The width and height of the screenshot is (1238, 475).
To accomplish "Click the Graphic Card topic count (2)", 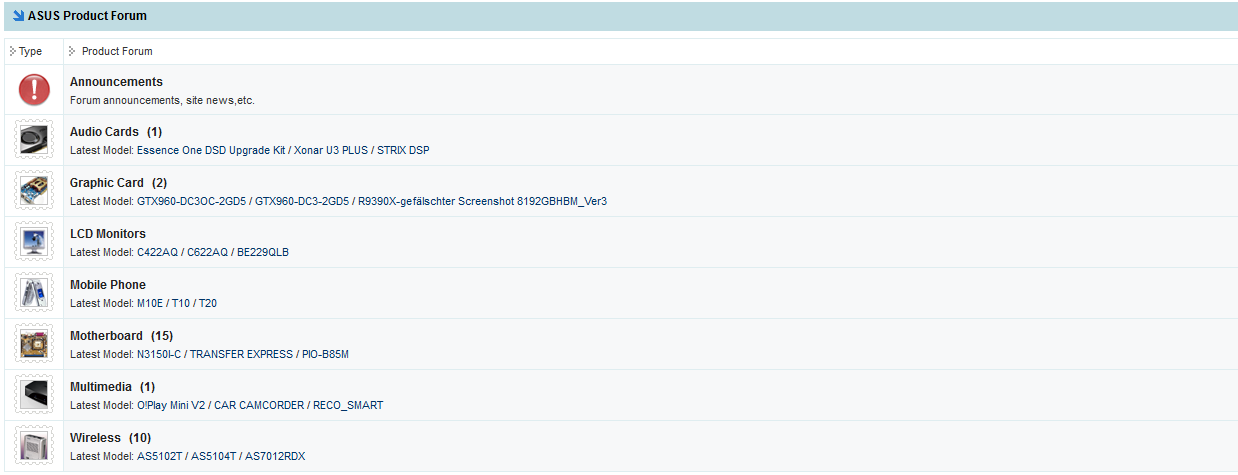I will tap(159, 183).
